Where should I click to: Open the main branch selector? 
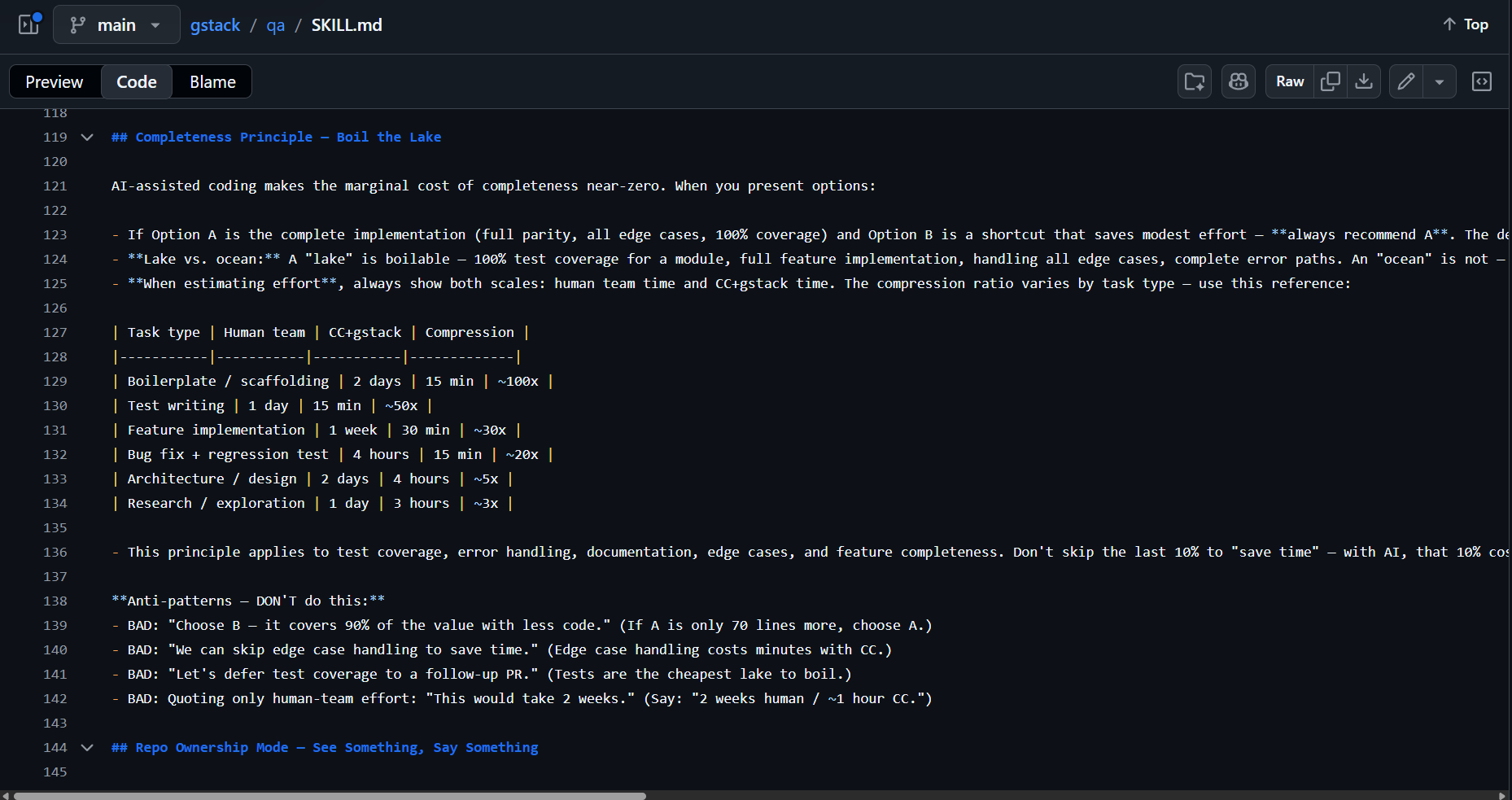tap(116, 24)
